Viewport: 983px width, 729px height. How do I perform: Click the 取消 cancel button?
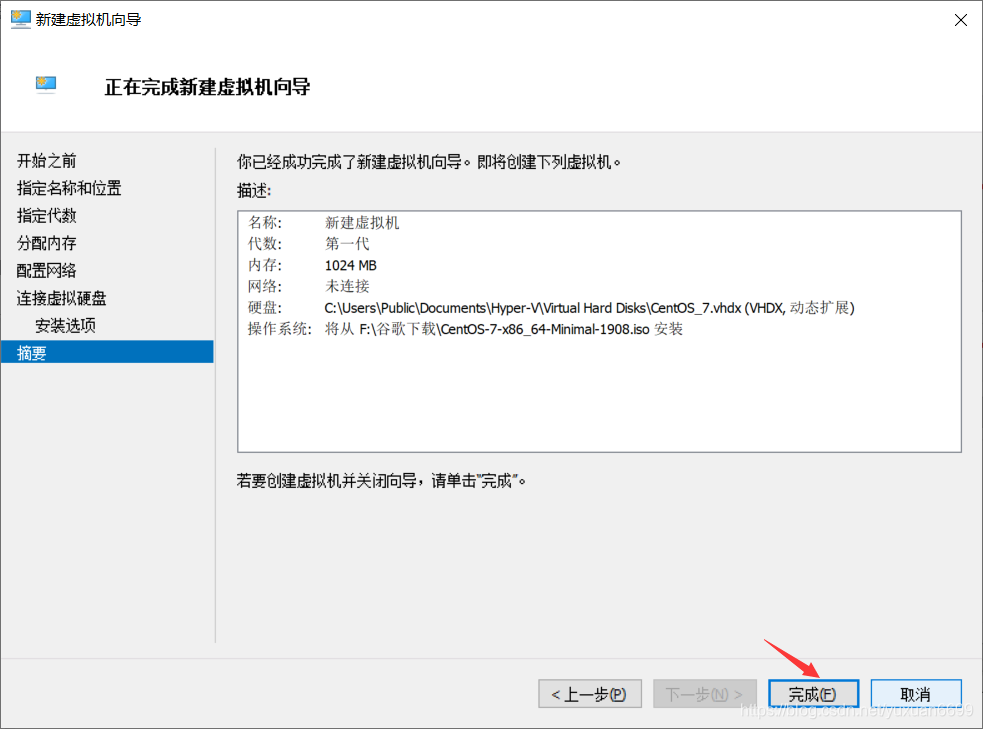(916, 694)
